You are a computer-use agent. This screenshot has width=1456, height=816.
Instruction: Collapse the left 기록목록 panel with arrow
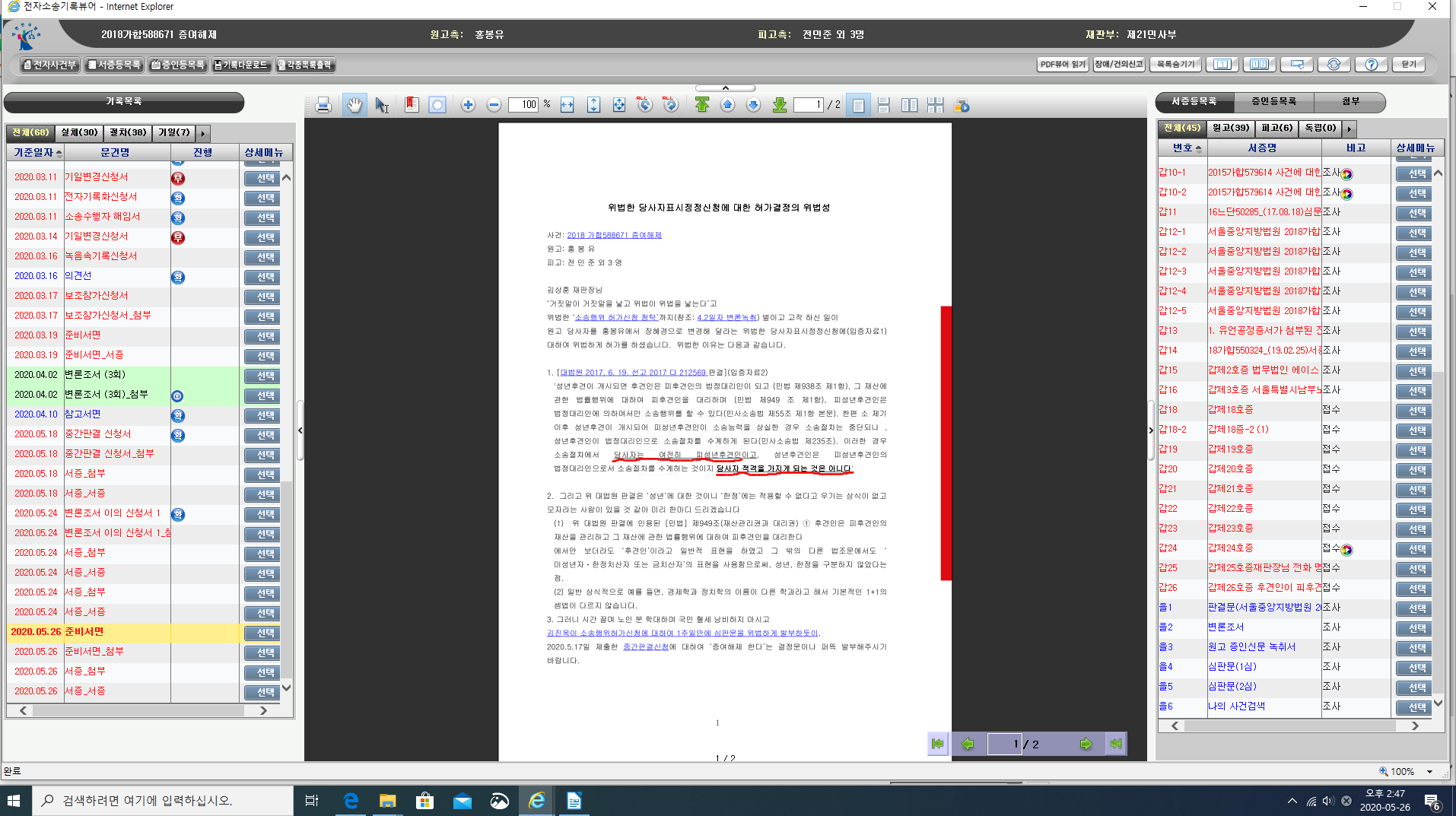pyautogui.click(x=300, y=430)
